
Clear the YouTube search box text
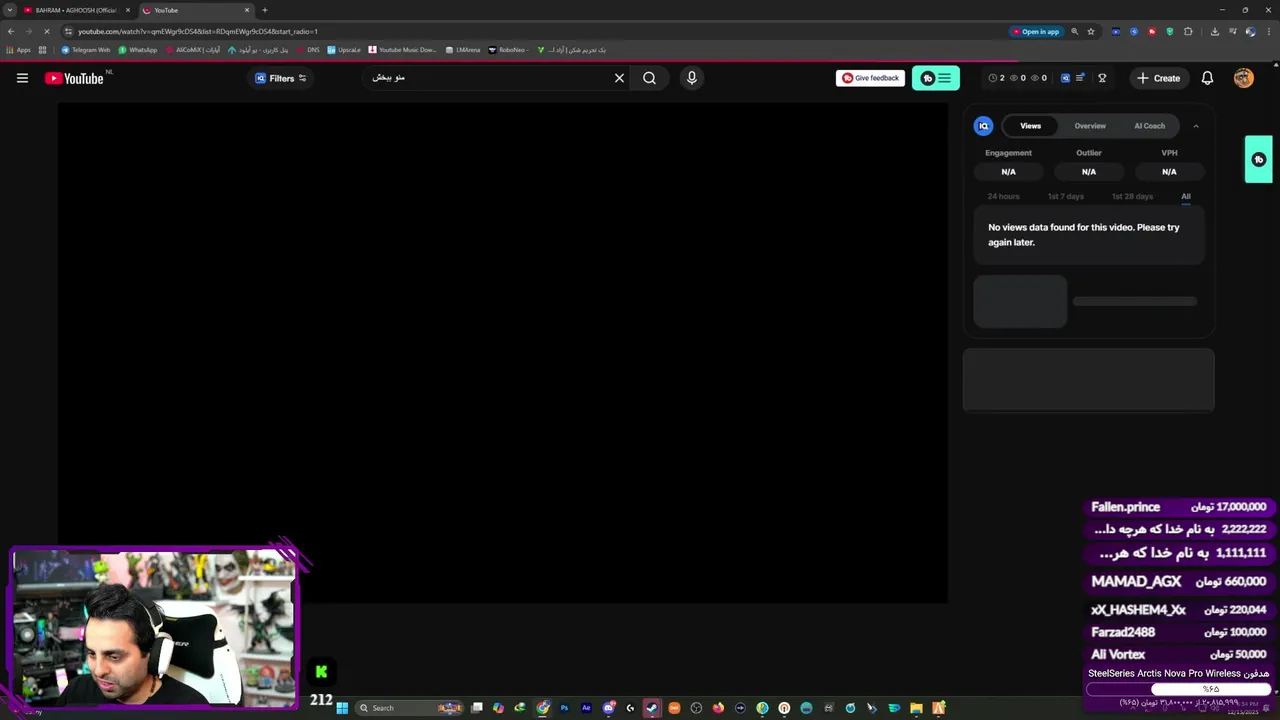pos(619,78)
